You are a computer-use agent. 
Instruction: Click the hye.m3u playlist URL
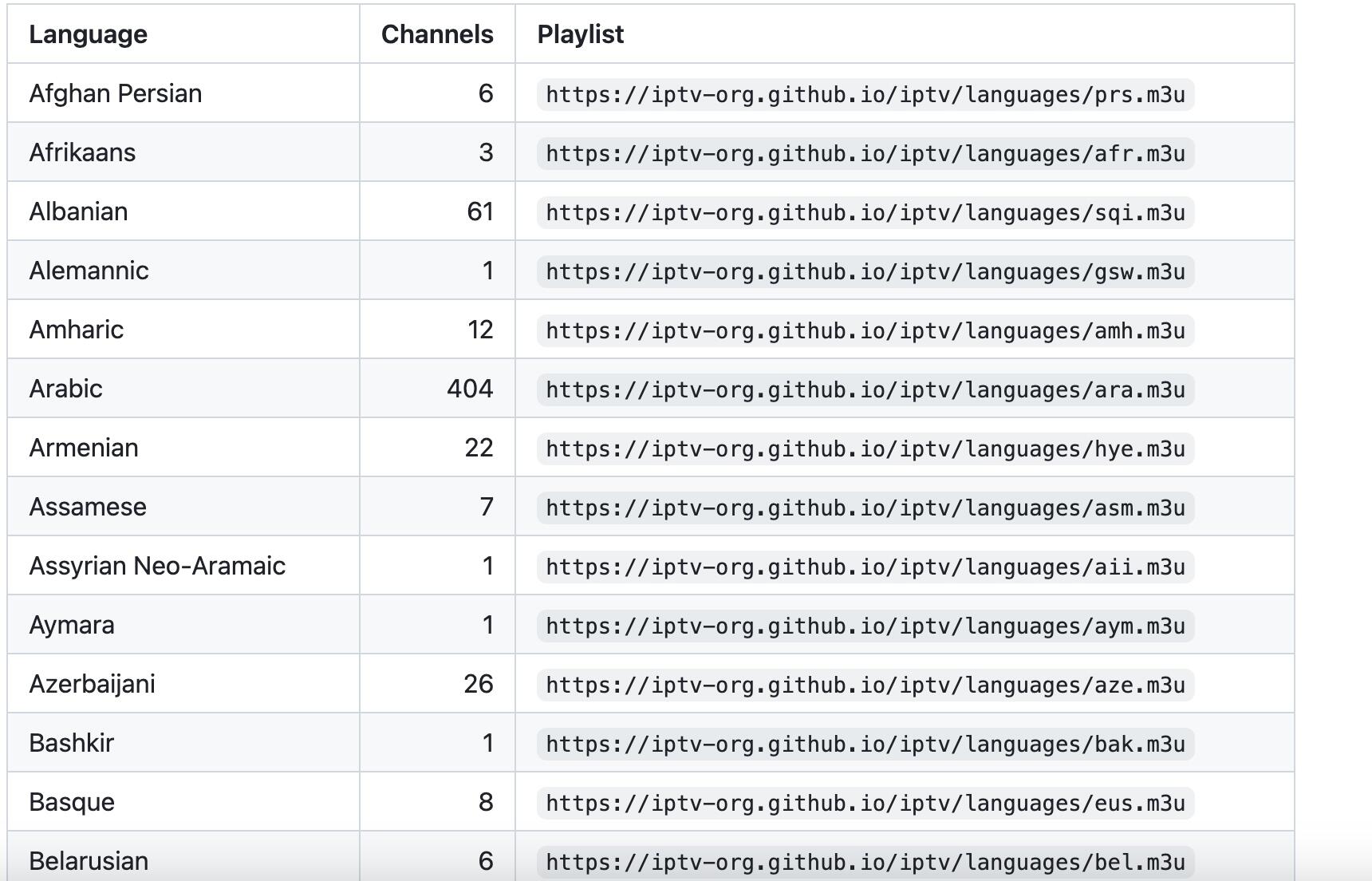[x=865, y=448]
